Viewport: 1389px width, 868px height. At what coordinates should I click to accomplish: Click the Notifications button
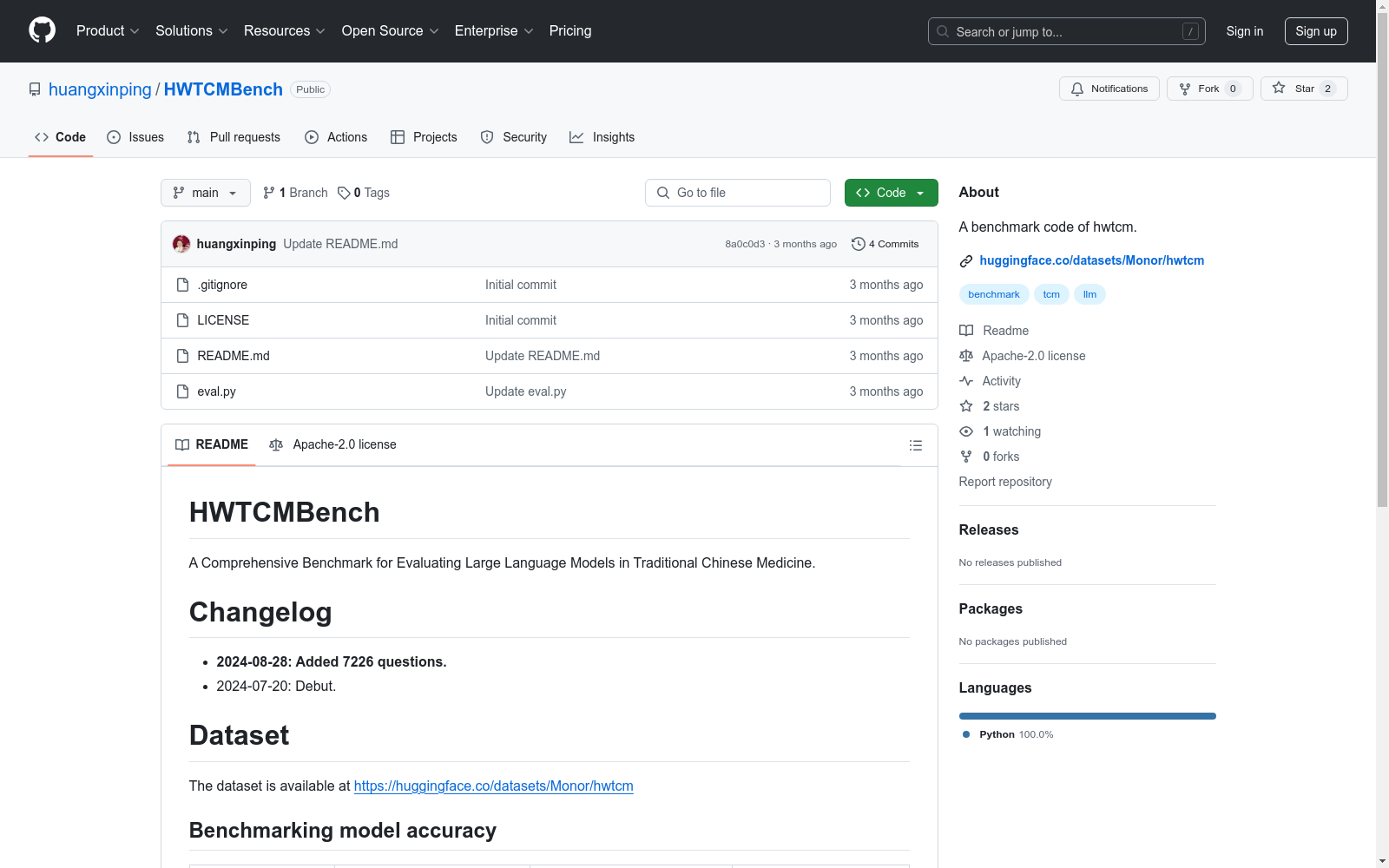pyautogui.click(x=1109, y=89)
